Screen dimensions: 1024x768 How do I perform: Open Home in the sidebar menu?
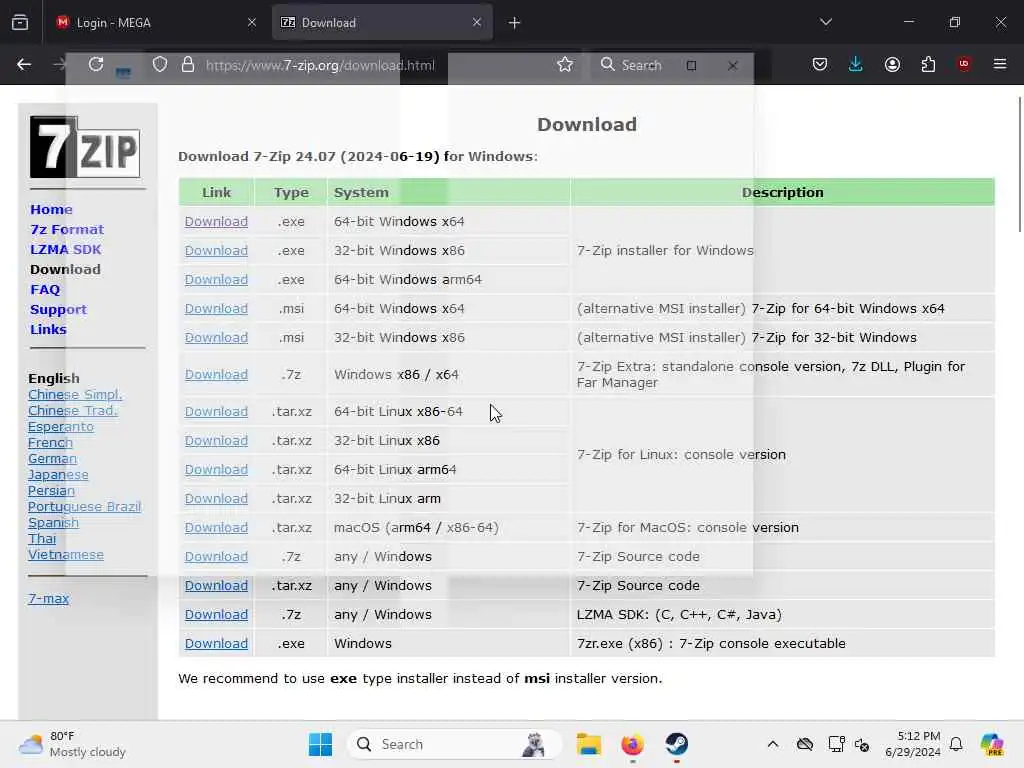click(x=51, y=210)
